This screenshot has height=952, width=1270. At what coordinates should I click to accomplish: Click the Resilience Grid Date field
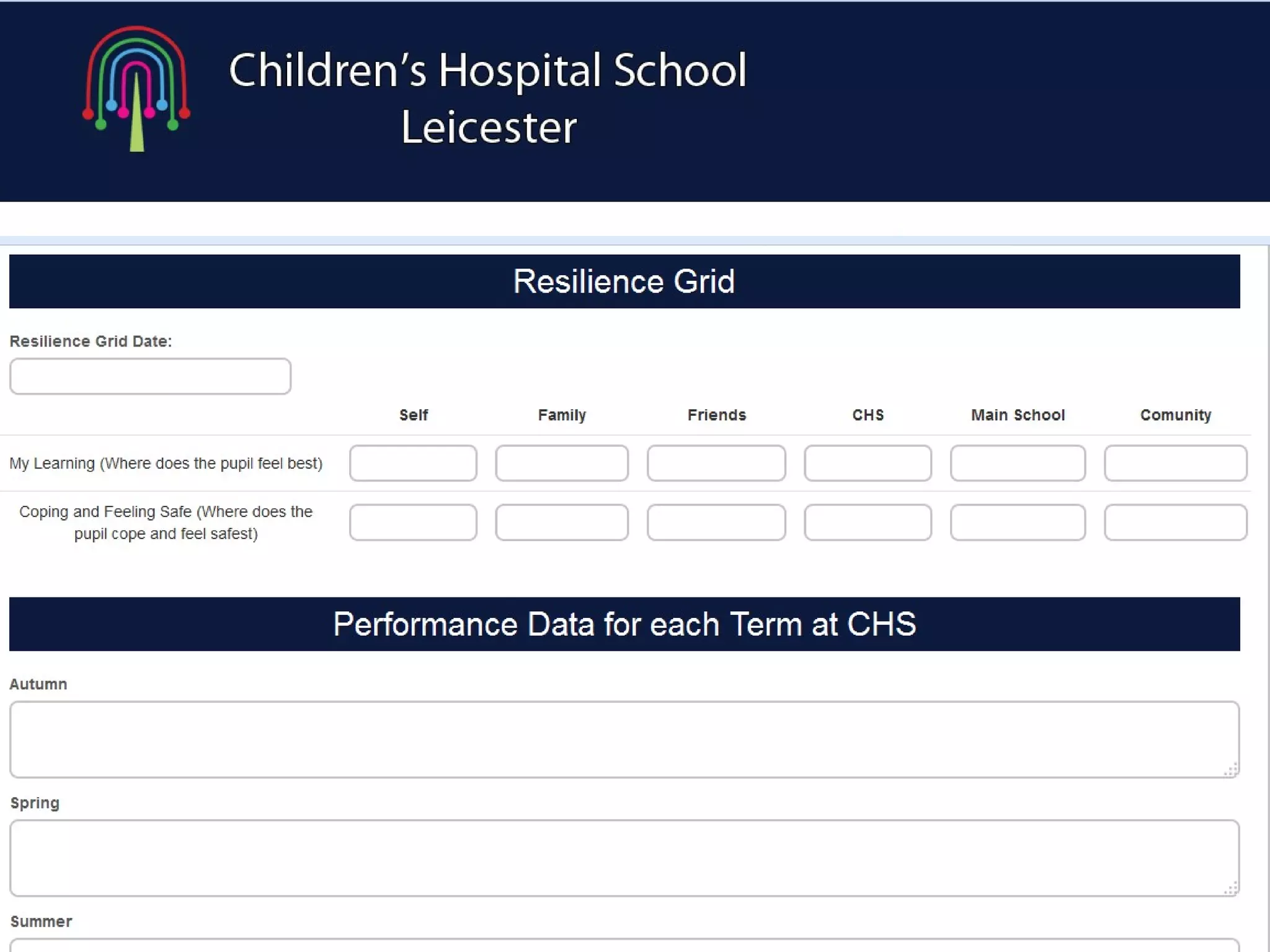[x=150, y=376]
